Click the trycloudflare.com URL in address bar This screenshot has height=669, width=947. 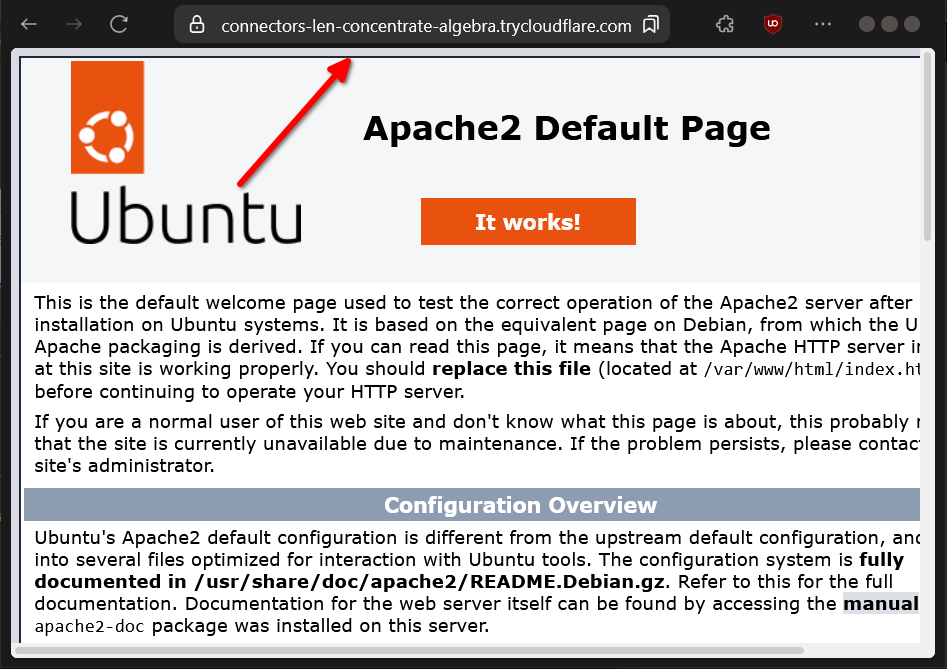pos(426,26)
